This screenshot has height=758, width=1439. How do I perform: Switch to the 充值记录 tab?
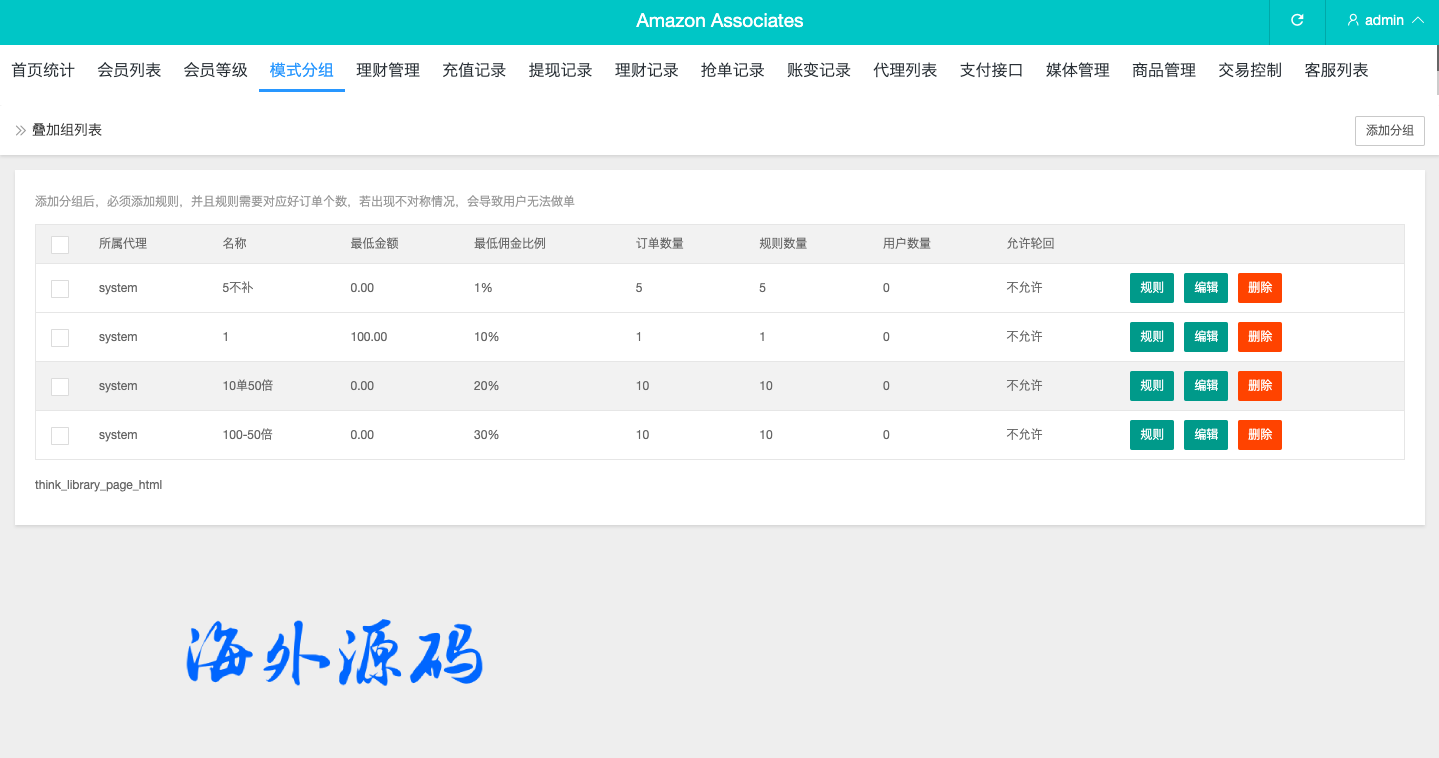474,70
